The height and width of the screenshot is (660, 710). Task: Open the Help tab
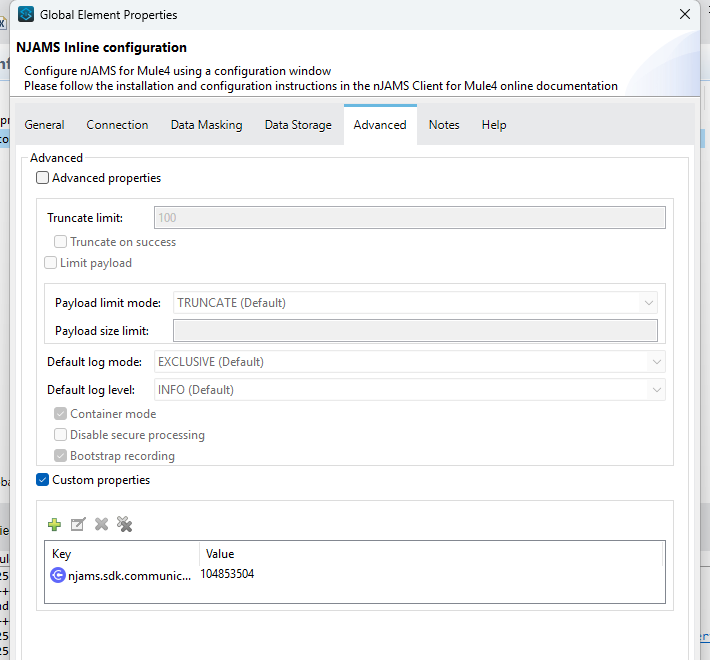tap(494, 125)
